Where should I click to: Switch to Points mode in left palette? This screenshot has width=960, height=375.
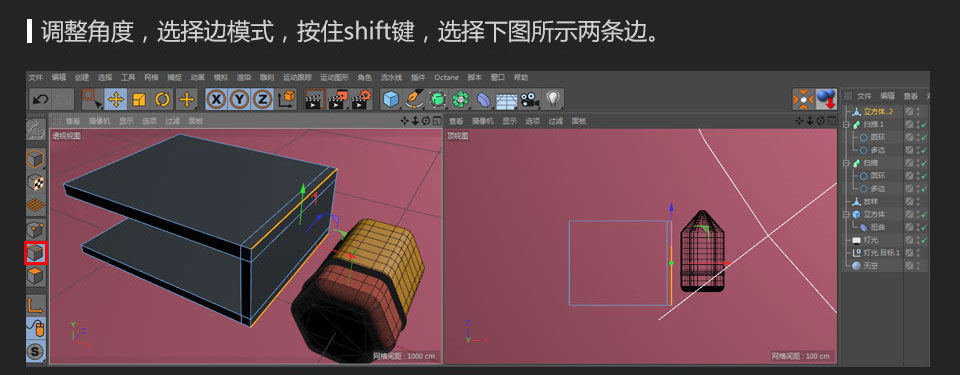tap(36, 230)
